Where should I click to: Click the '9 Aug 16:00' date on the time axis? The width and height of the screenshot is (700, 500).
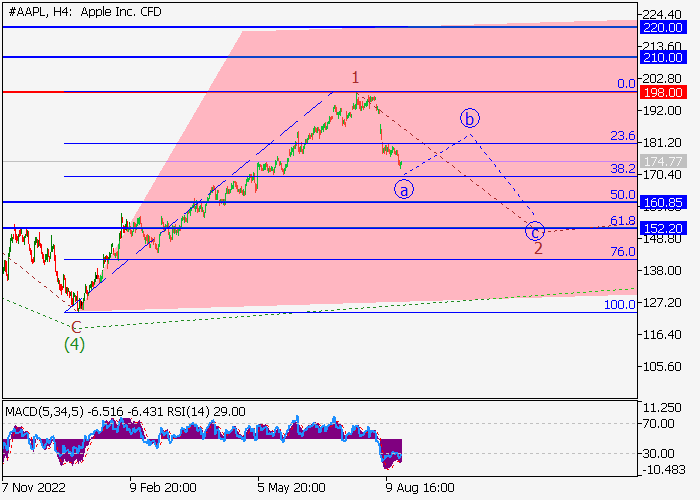tap(420, 488)
